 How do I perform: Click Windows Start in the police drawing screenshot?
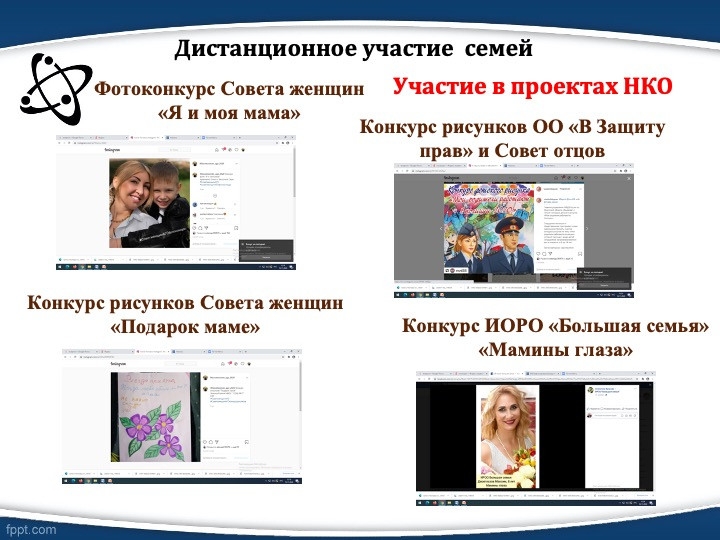point(397,295)
